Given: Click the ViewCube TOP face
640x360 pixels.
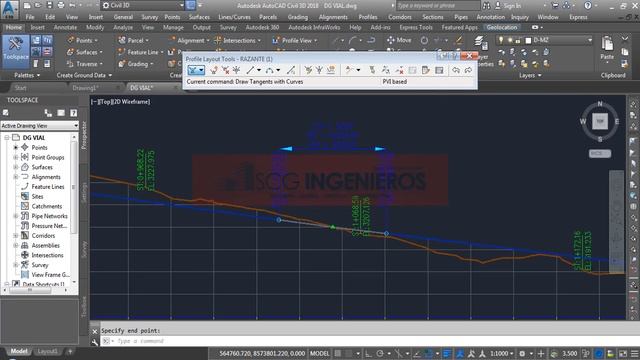Looking at the screenshot, I should click(x=600, y=121).
